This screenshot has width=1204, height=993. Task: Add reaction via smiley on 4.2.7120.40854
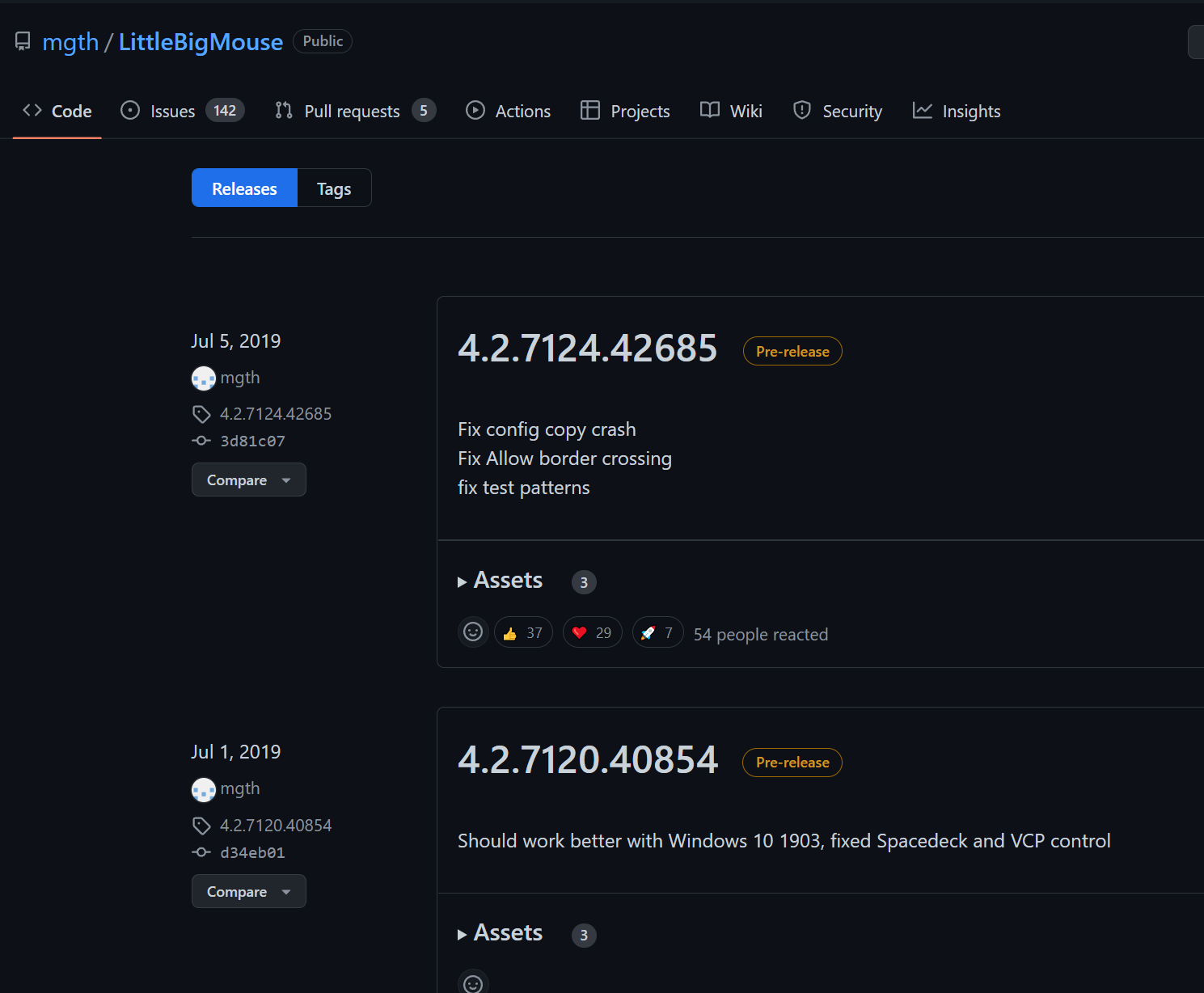tap(473, 983)
